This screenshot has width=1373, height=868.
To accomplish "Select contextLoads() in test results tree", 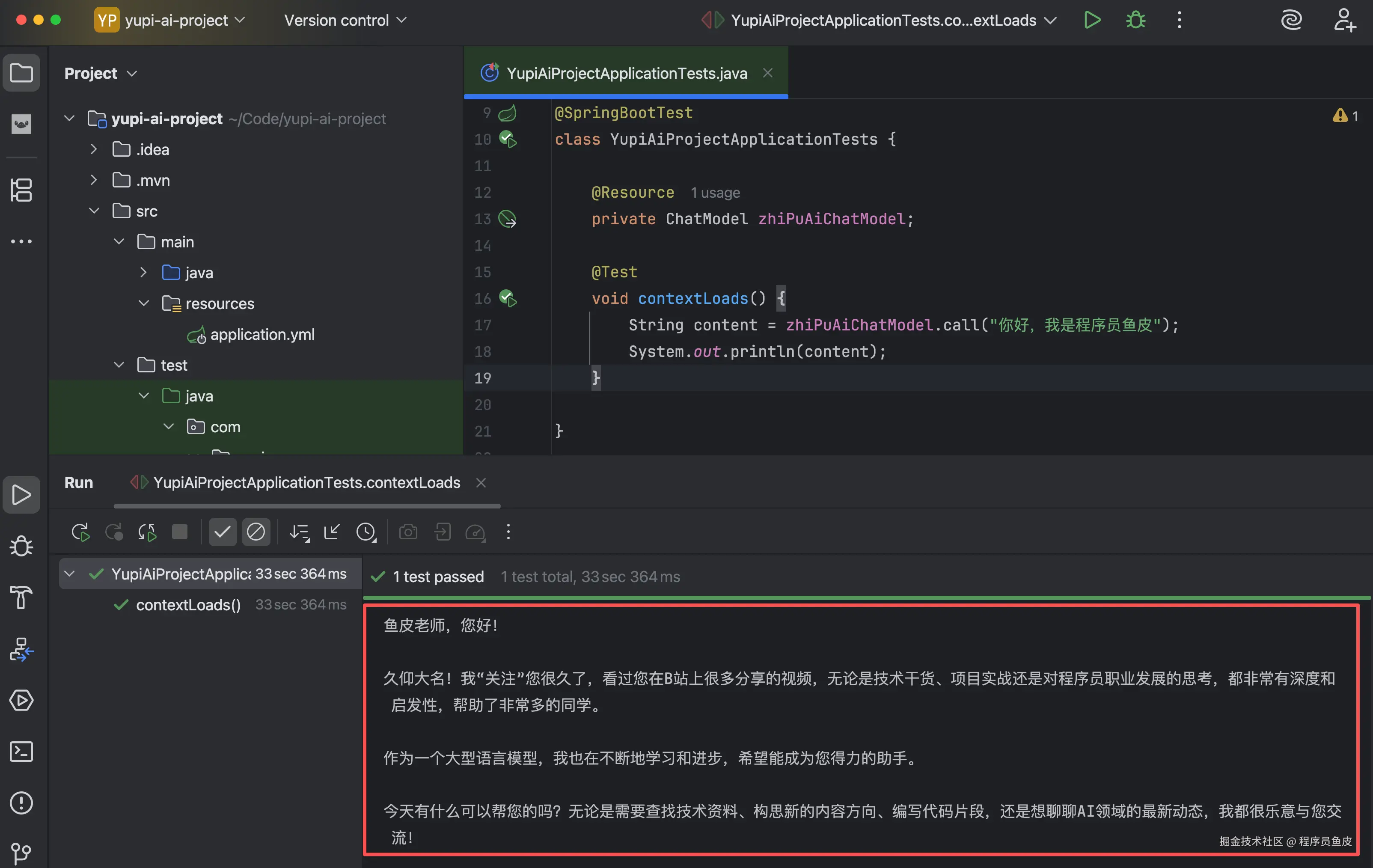I will (188, 604).
